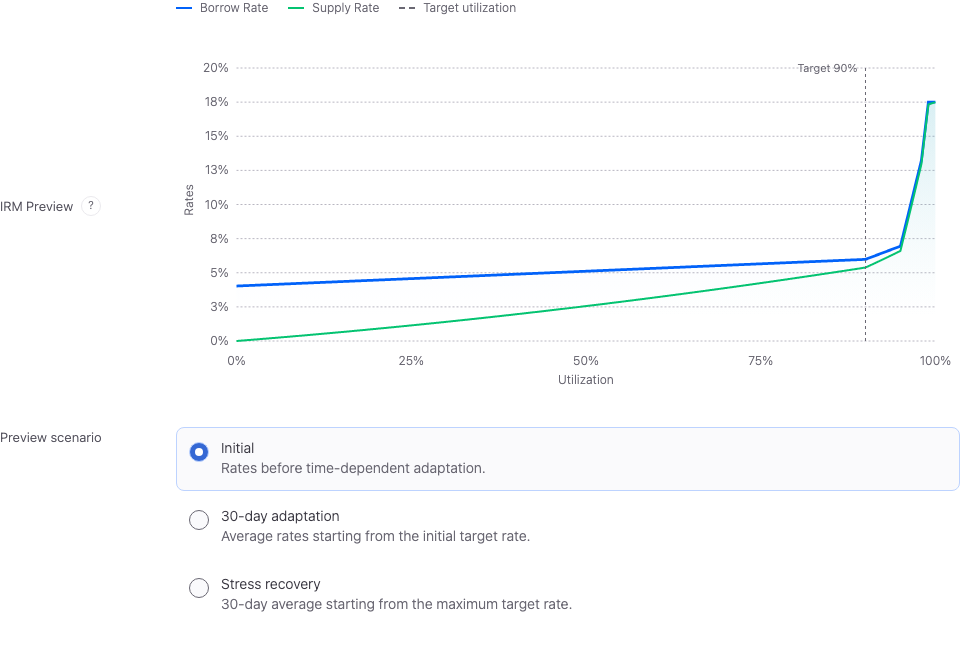Click the Target 90% marker label
This screenshot has height=659, width=960.
point(827,68)
